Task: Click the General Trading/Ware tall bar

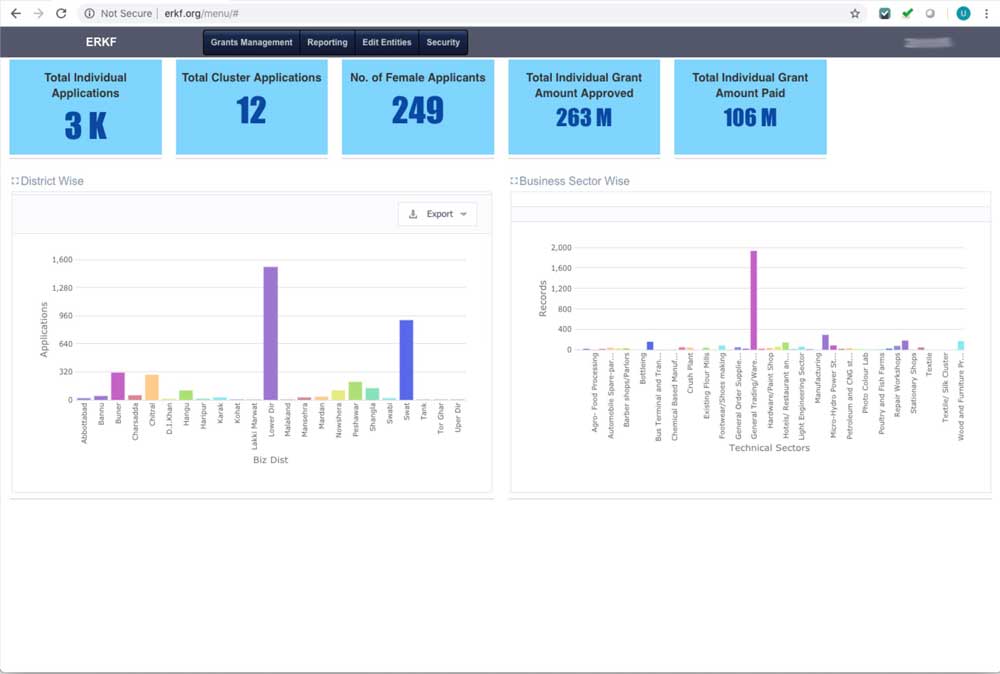Action: click(754, 300)
